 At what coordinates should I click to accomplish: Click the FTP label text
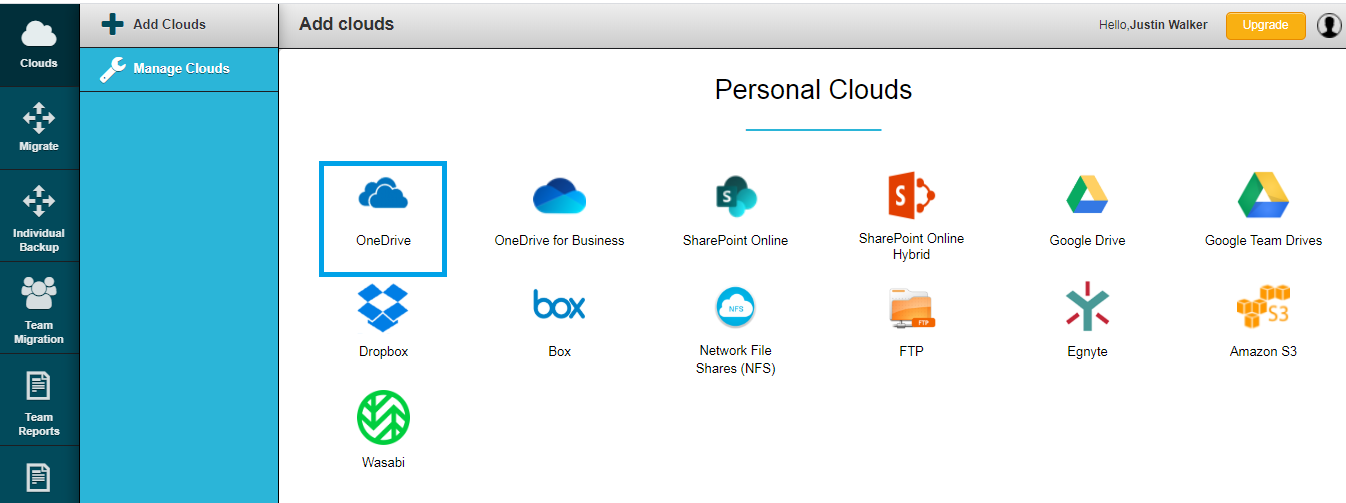[x=911, y=352]
